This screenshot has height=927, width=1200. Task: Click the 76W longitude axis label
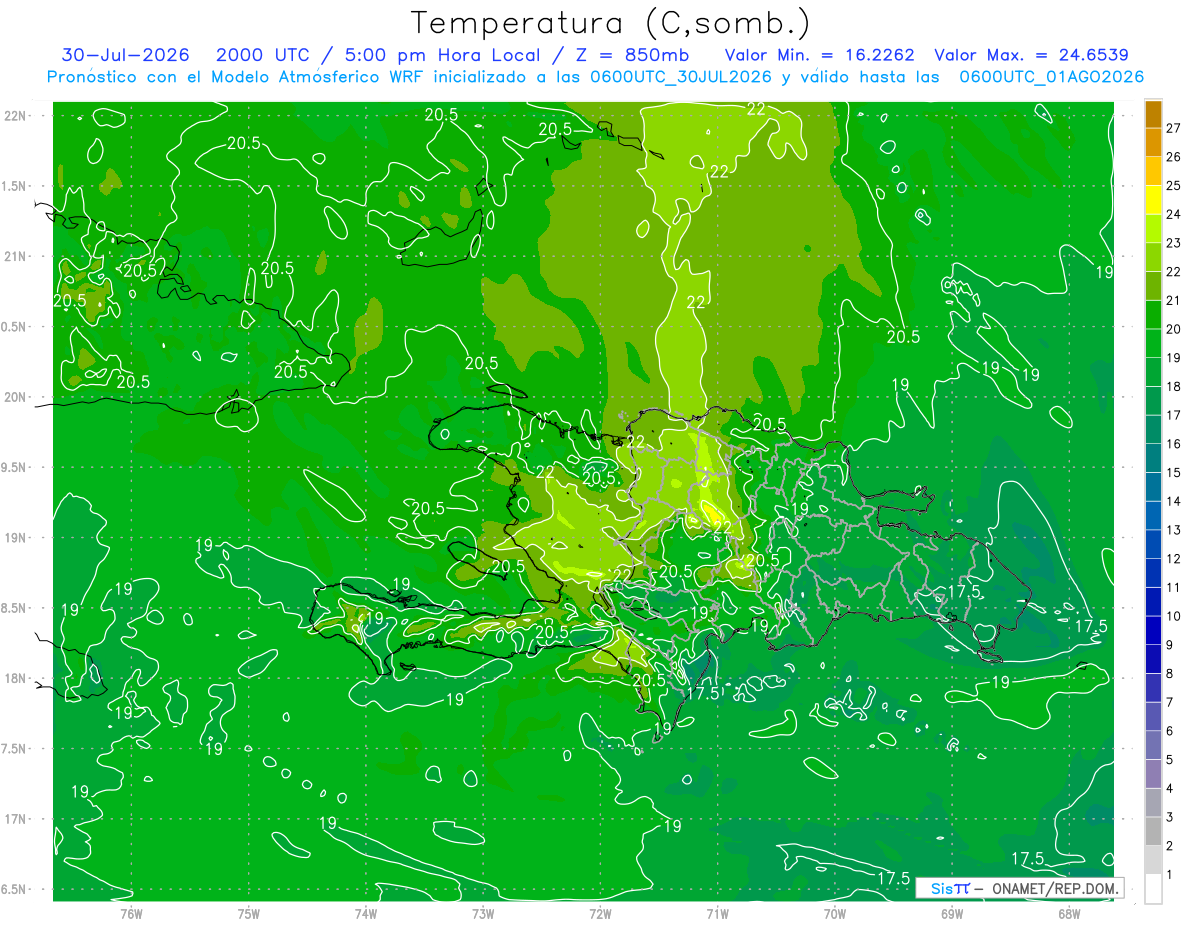point(131,913)
